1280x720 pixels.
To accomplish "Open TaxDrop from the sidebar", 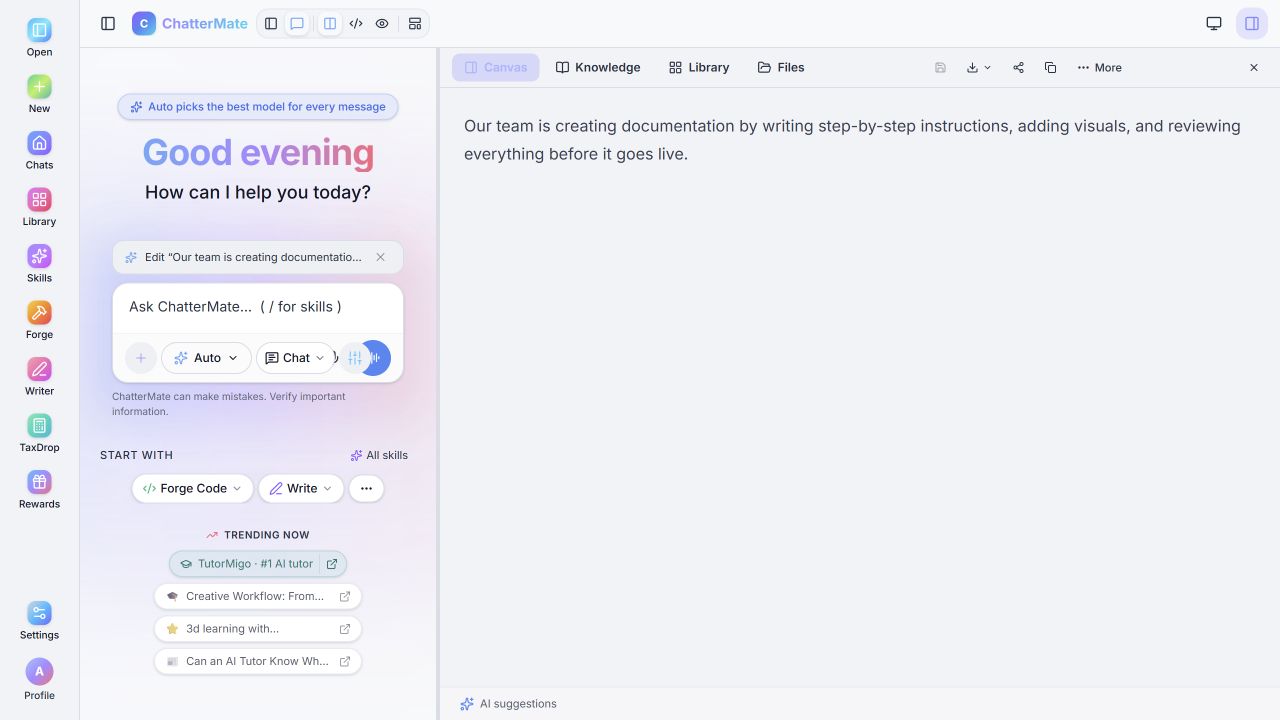I will pyautogui.click(x=39, y=434).
